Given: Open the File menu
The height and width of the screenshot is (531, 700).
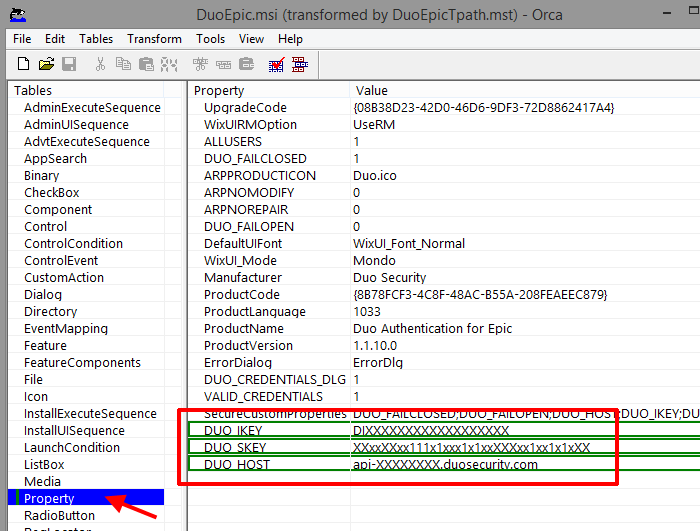Looking at the screenshot, I should tap(22, 39).
